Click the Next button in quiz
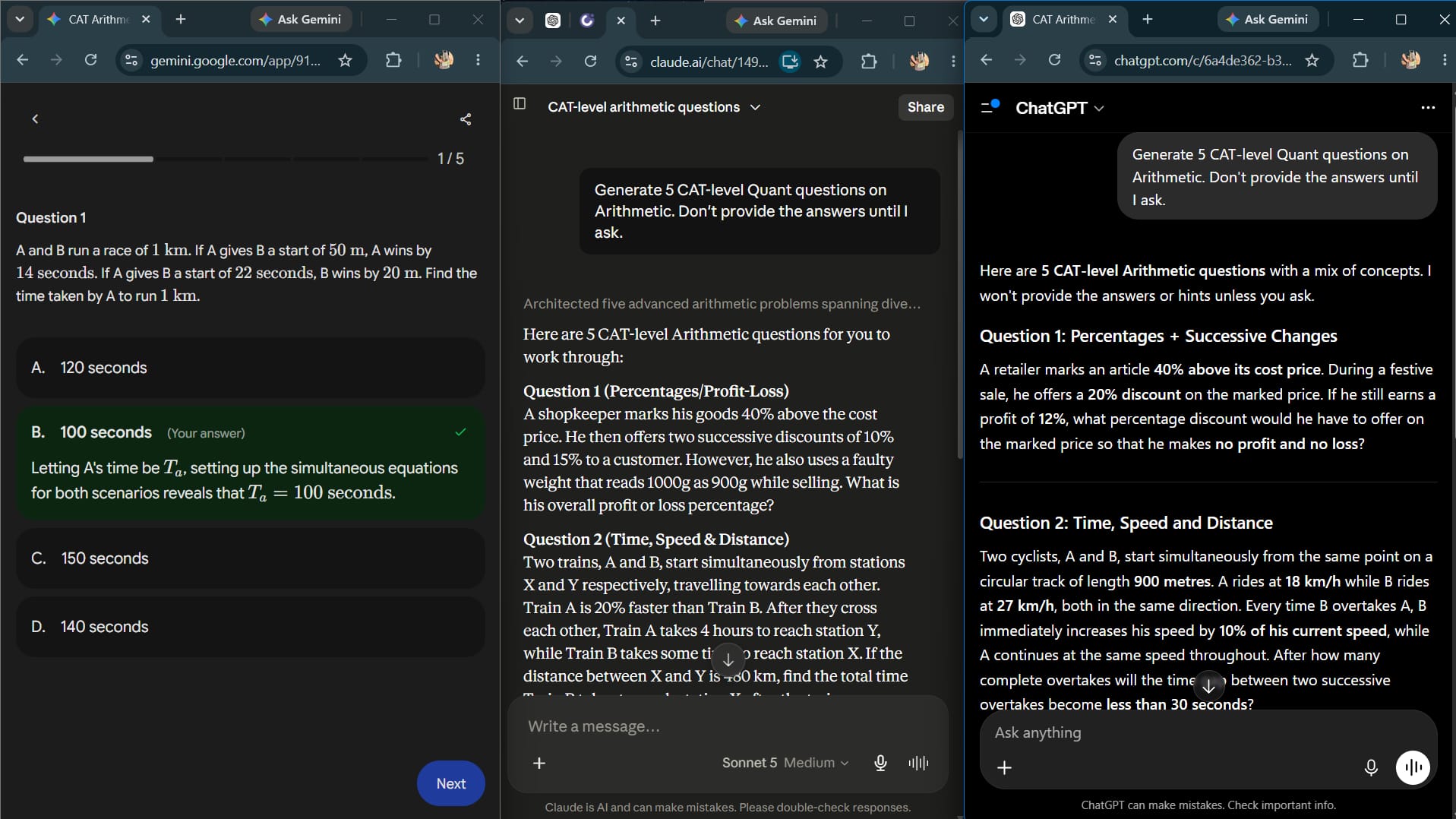This screenshot has width=1456, height=819. click(450, 783)
